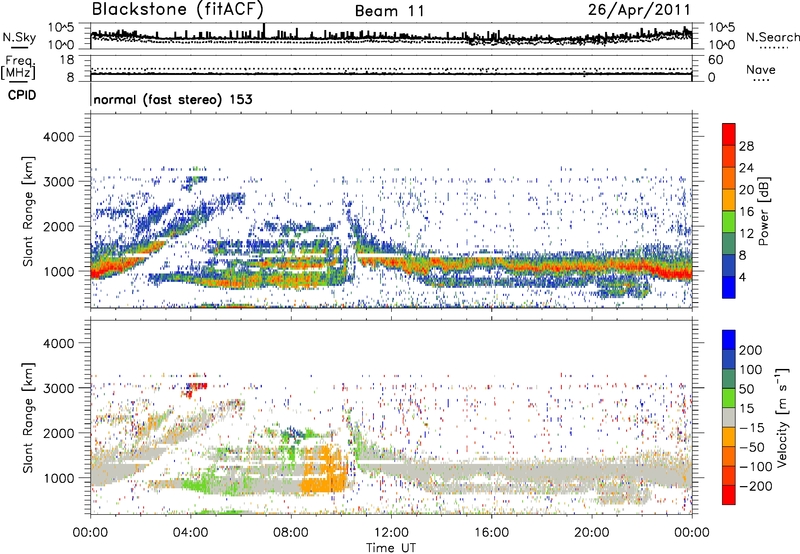Click the 'N.Search' legend label

(772, 37)
